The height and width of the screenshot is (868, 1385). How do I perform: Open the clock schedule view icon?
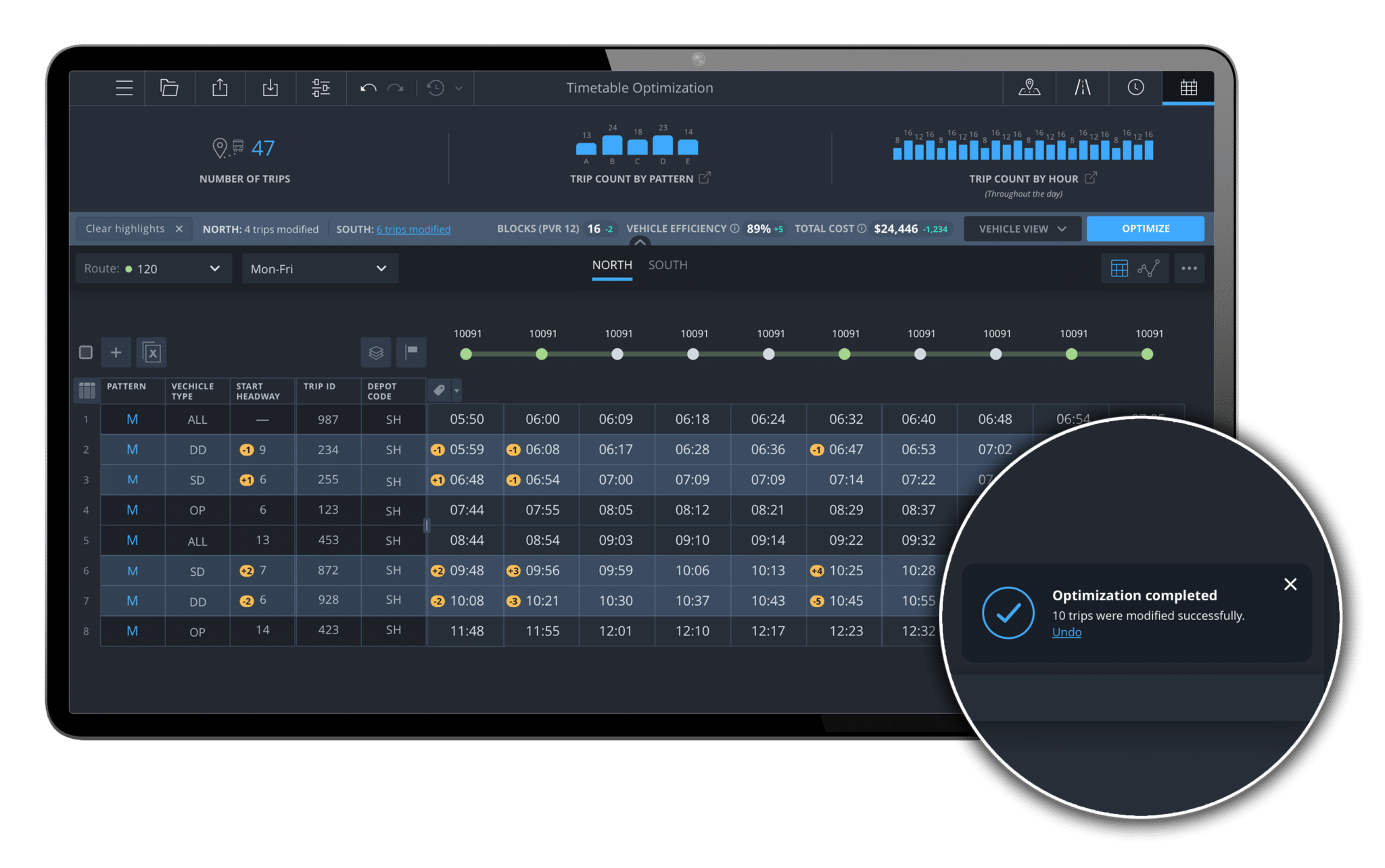click(x=1135, y=88)
